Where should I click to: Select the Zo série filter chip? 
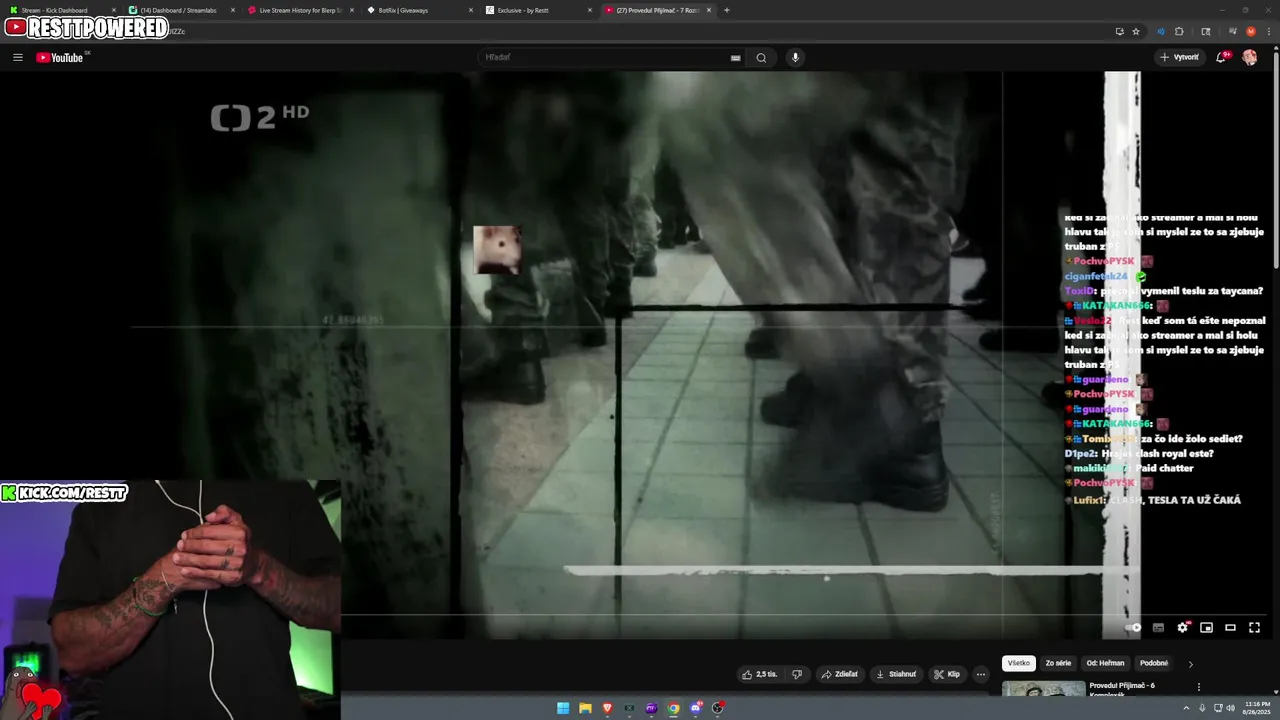(1058, 663)
